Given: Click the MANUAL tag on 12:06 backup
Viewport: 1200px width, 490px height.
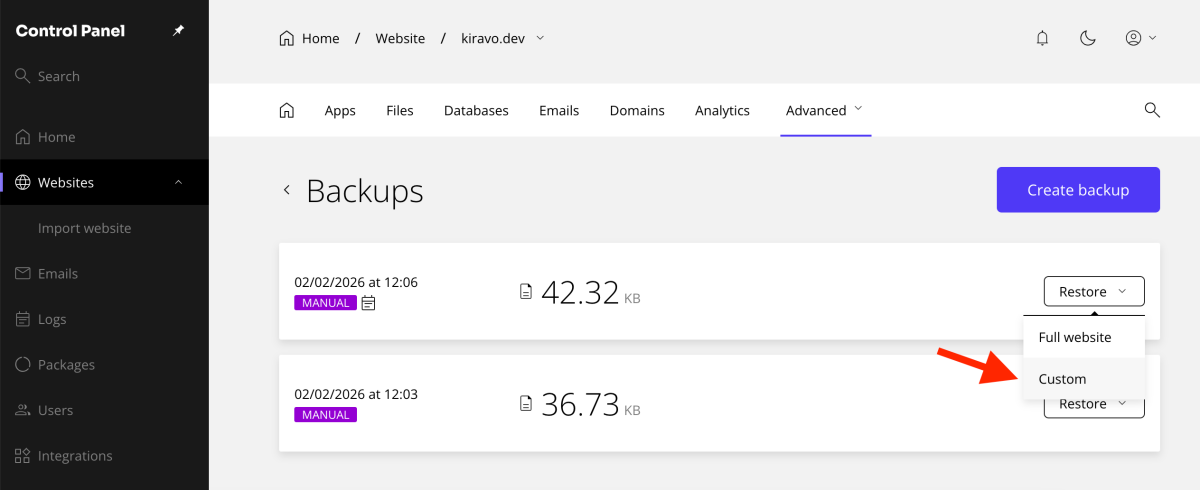Looking at the screenshot, I should (x=325, y=303).
